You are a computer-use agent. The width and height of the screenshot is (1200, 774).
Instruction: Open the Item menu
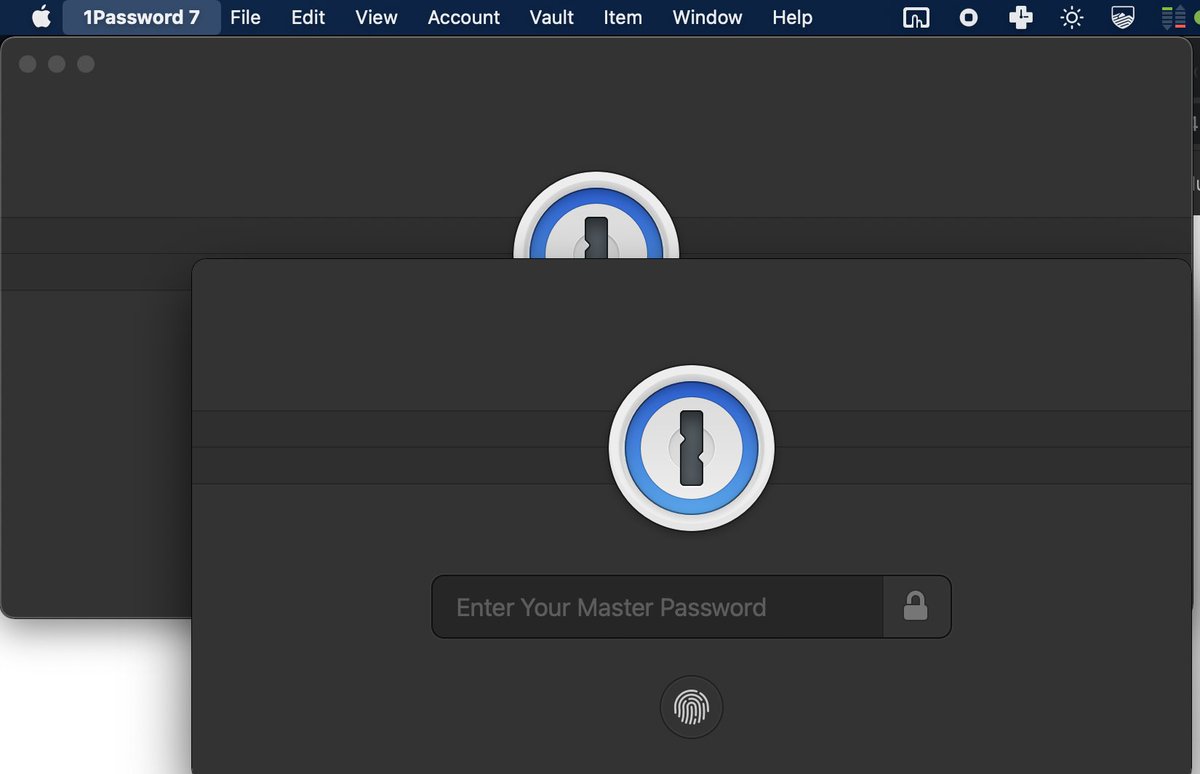623,17
